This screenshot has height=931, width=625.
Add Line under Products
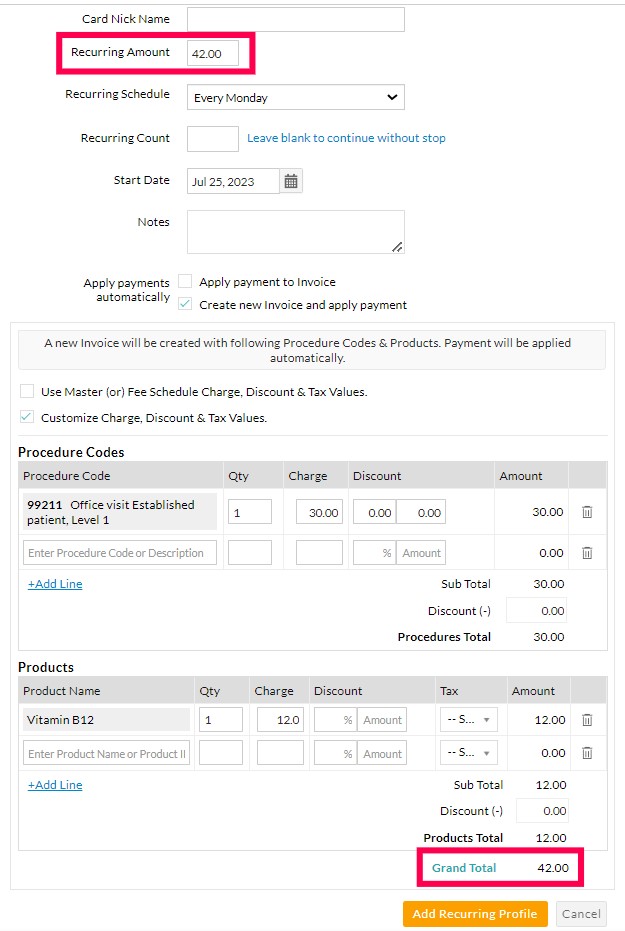(54, 785)
